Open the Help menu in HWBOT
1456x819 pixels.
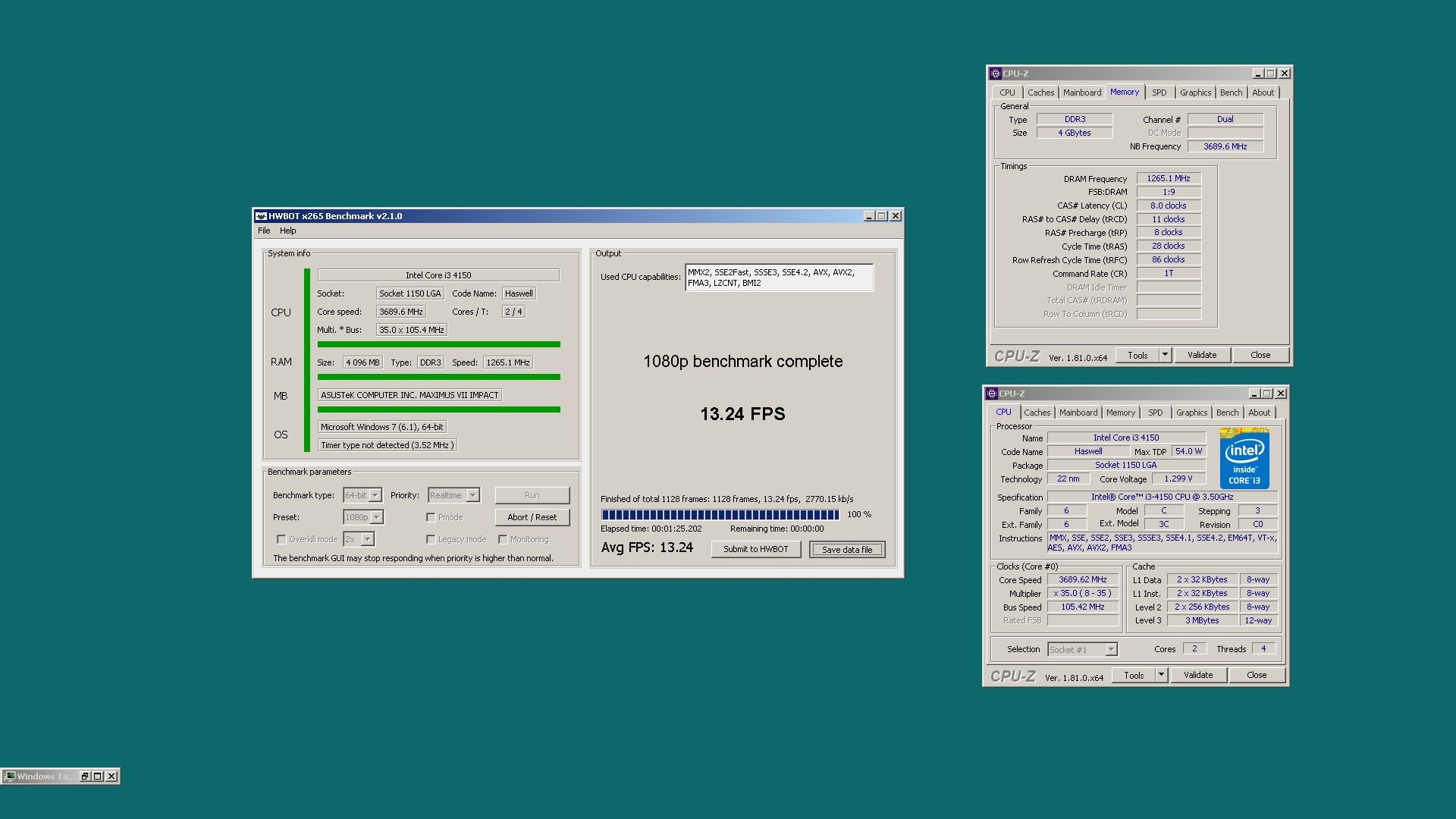pos(287,231)
